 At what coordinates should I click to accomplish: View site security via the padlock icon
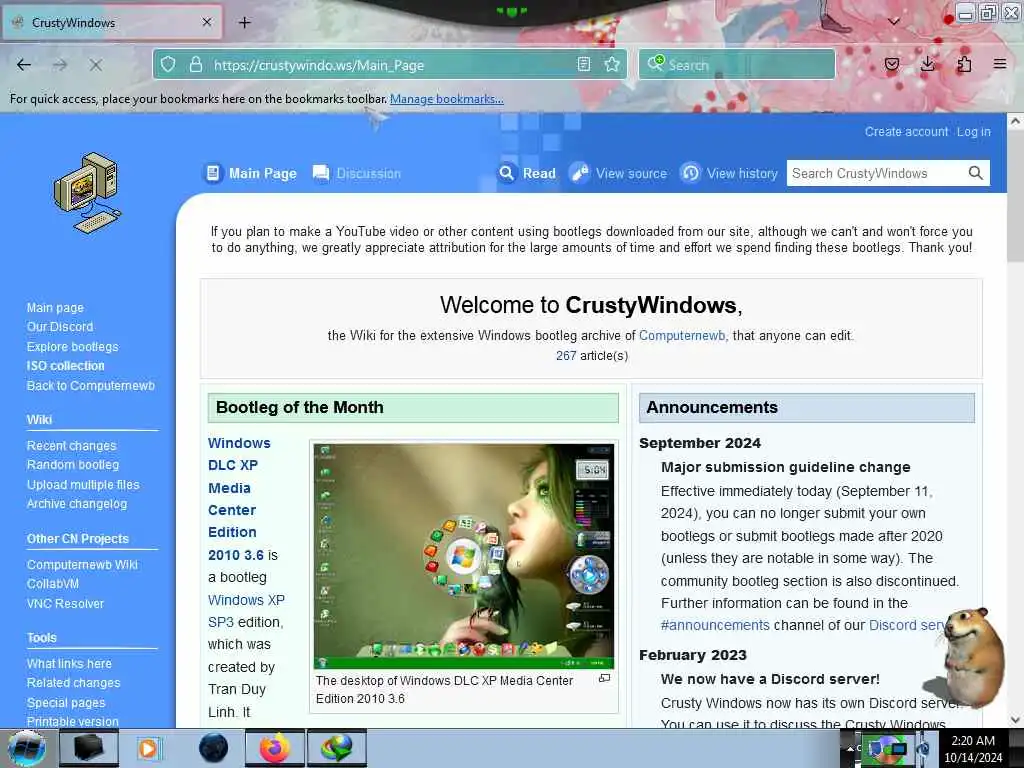195,65
